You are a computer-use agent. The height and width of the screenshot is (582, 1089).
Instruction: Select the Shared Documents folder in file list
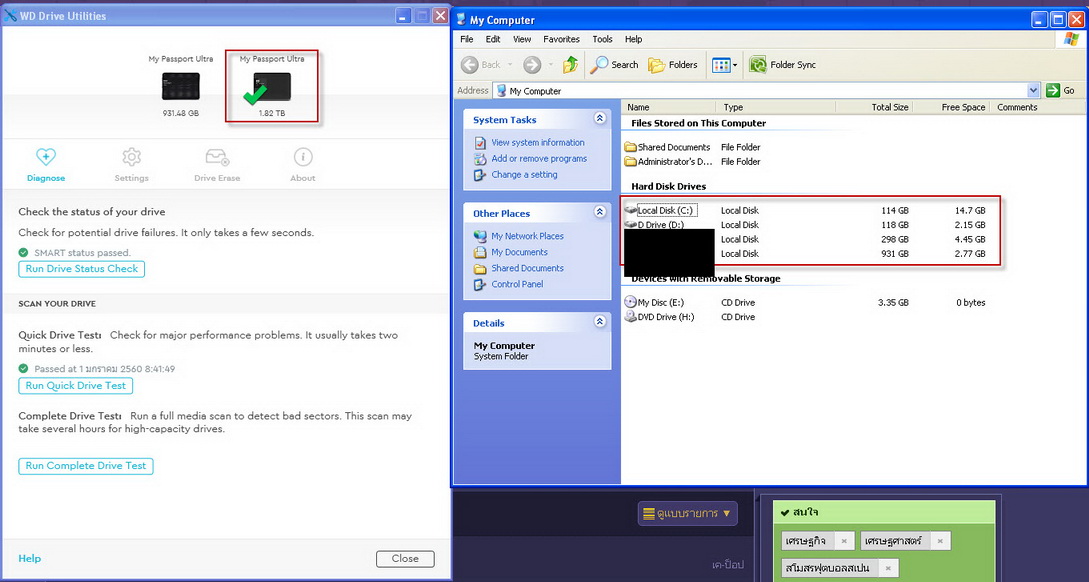pos(667,147)
